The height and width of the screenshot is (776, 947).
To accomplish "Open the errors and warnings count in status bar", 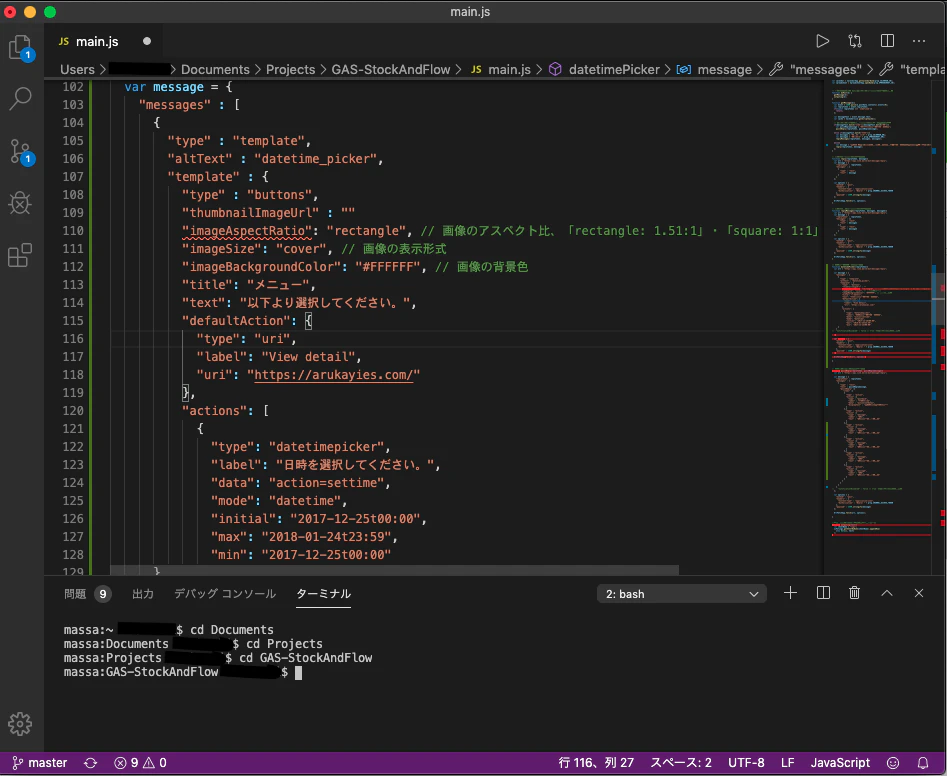I will pos(141,763).
